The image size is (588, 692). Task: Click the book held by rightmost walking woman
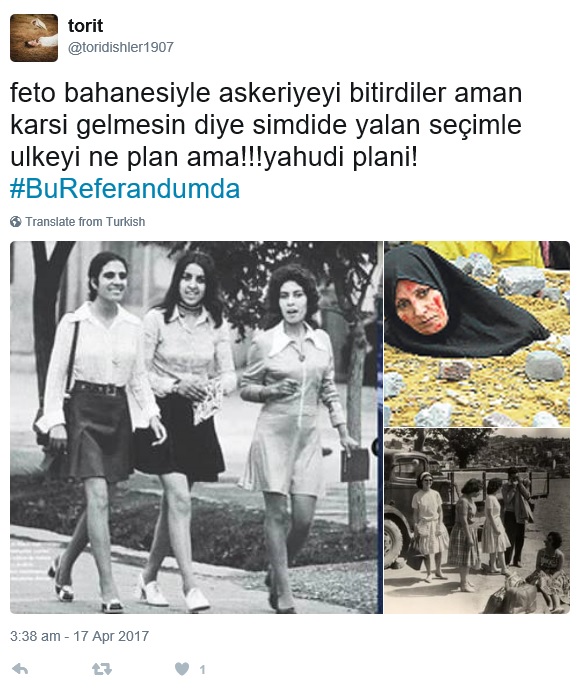(x=355, y=465)
